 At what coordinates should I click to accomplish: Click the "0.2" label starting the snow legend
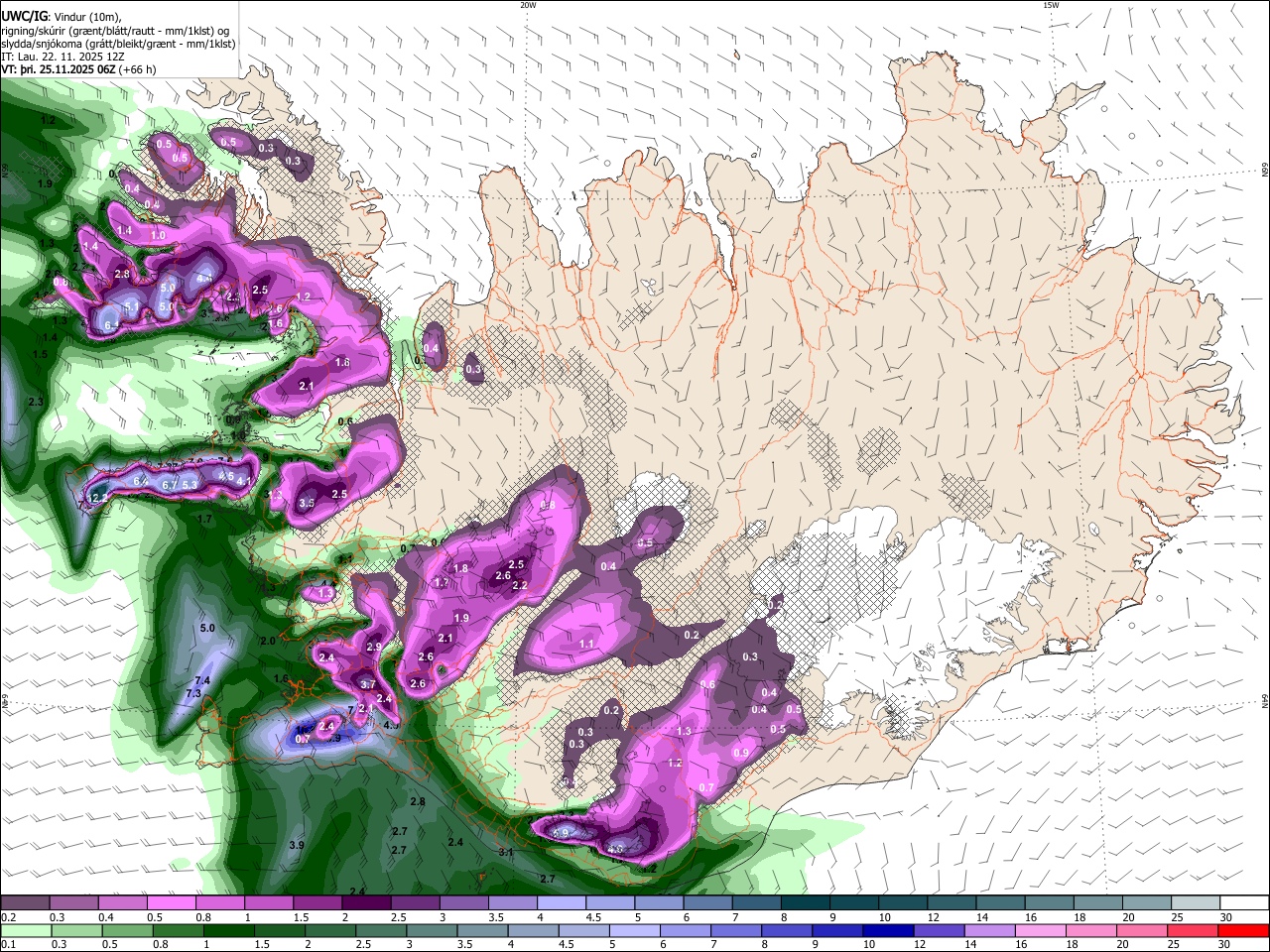click(8, 917)
